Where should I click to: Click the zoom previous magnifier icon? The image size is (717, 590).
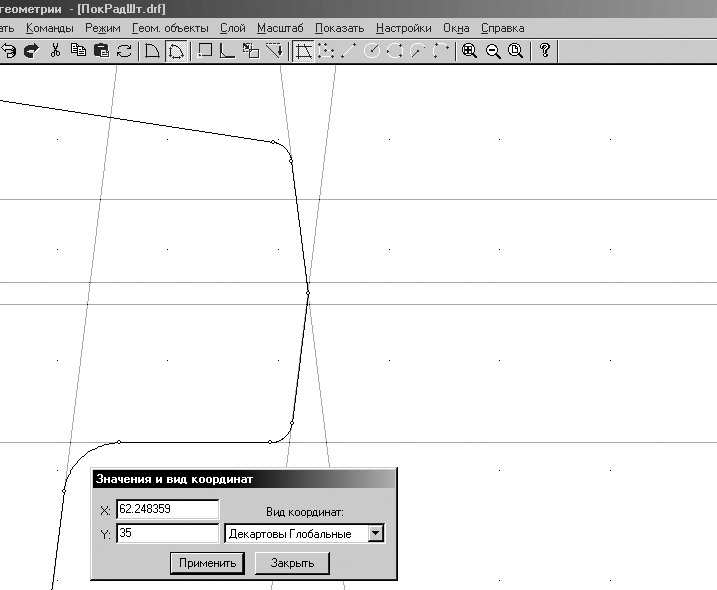point(515,51)
